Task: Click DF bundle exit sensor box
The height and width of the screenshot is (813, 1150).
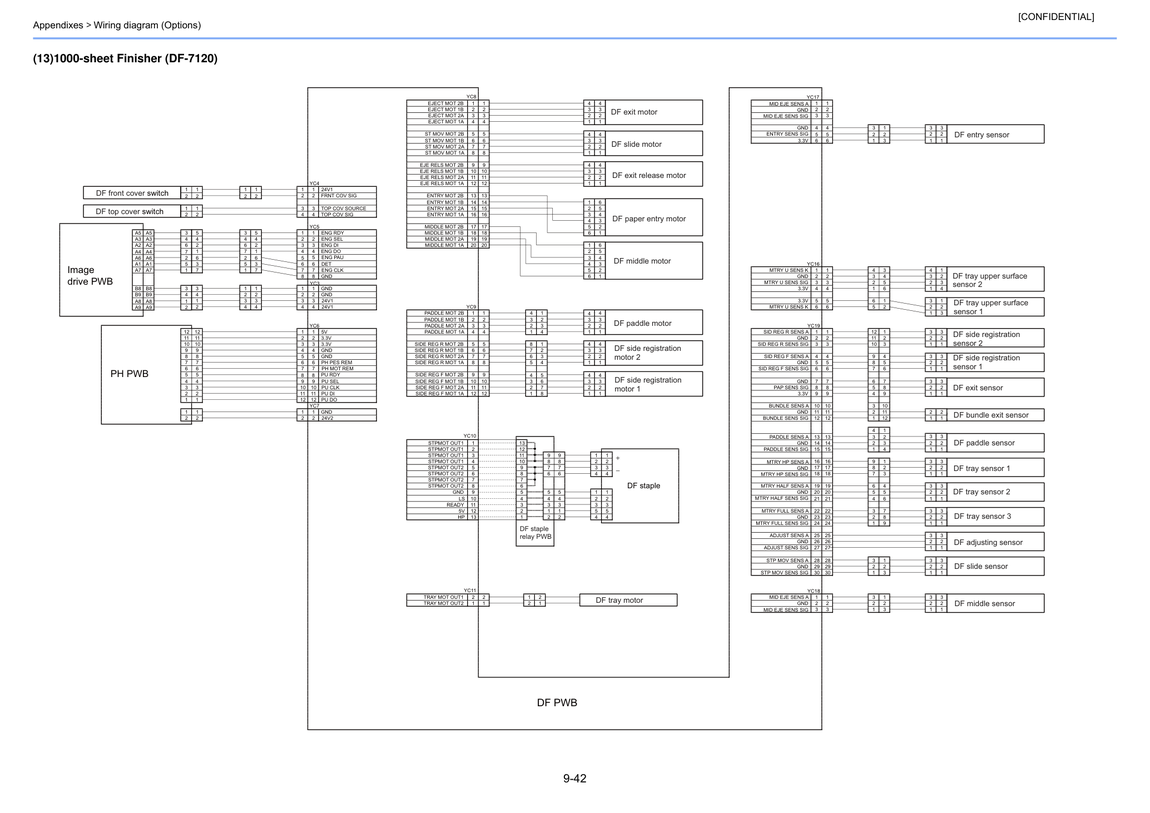Action: click(x=995, y=415)
